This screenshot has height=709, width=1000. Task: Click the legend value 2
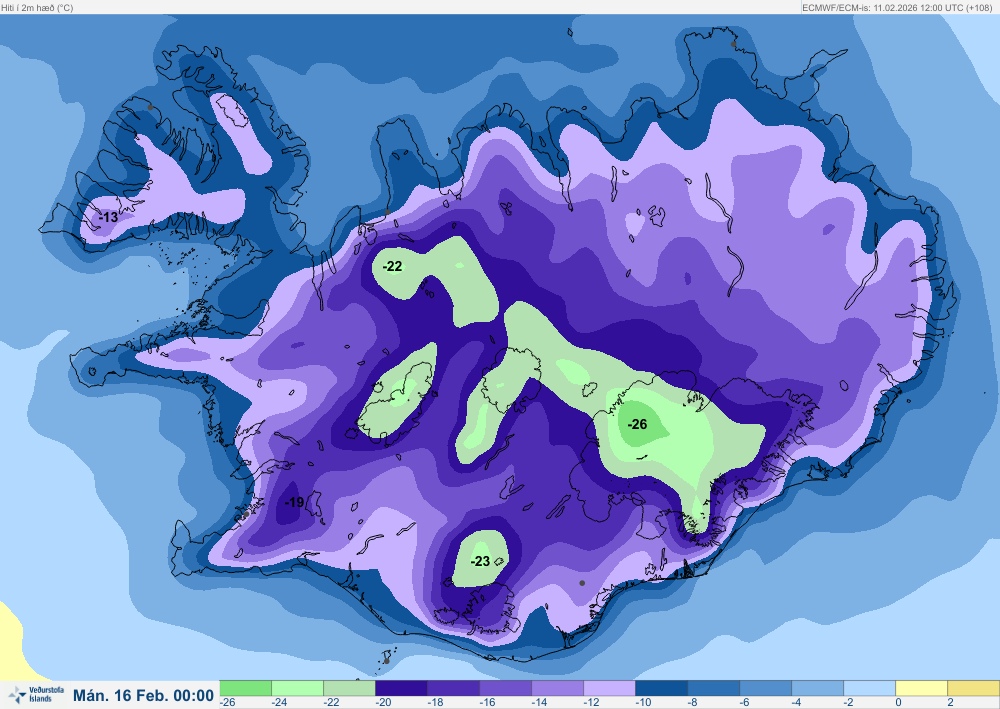click(x=950, y=703)
